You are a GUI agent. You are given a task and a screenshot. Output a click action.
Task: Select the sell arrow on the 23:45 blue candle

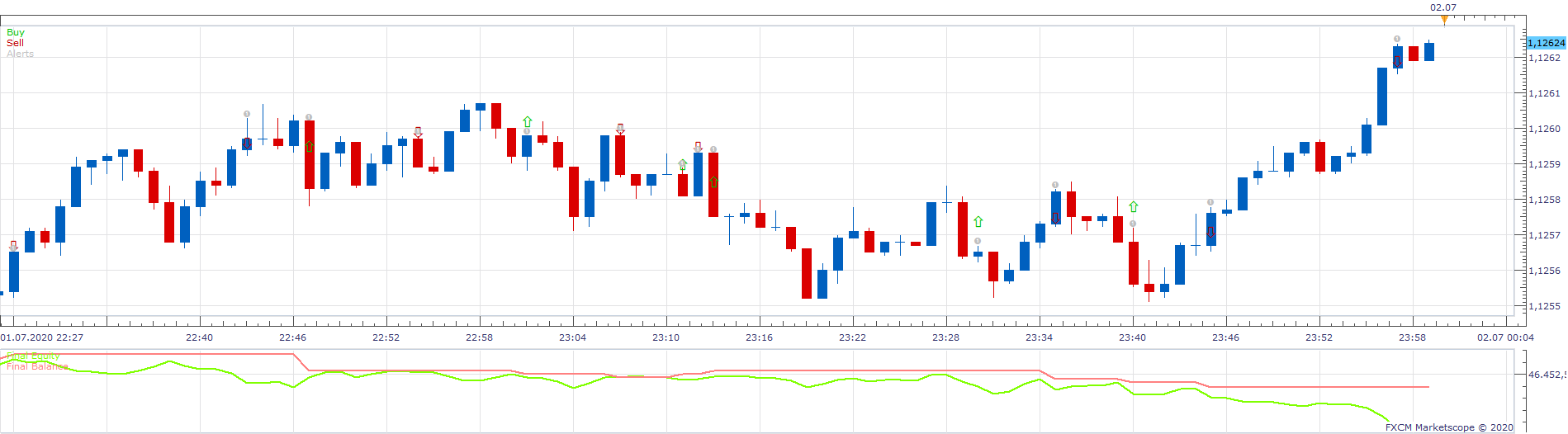[1210, 232]
